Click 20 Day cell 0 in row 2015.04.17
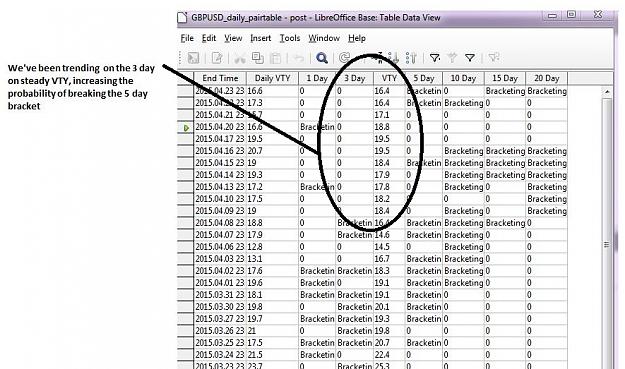Viewport: 625px width, 369px height. click(546, 139)
